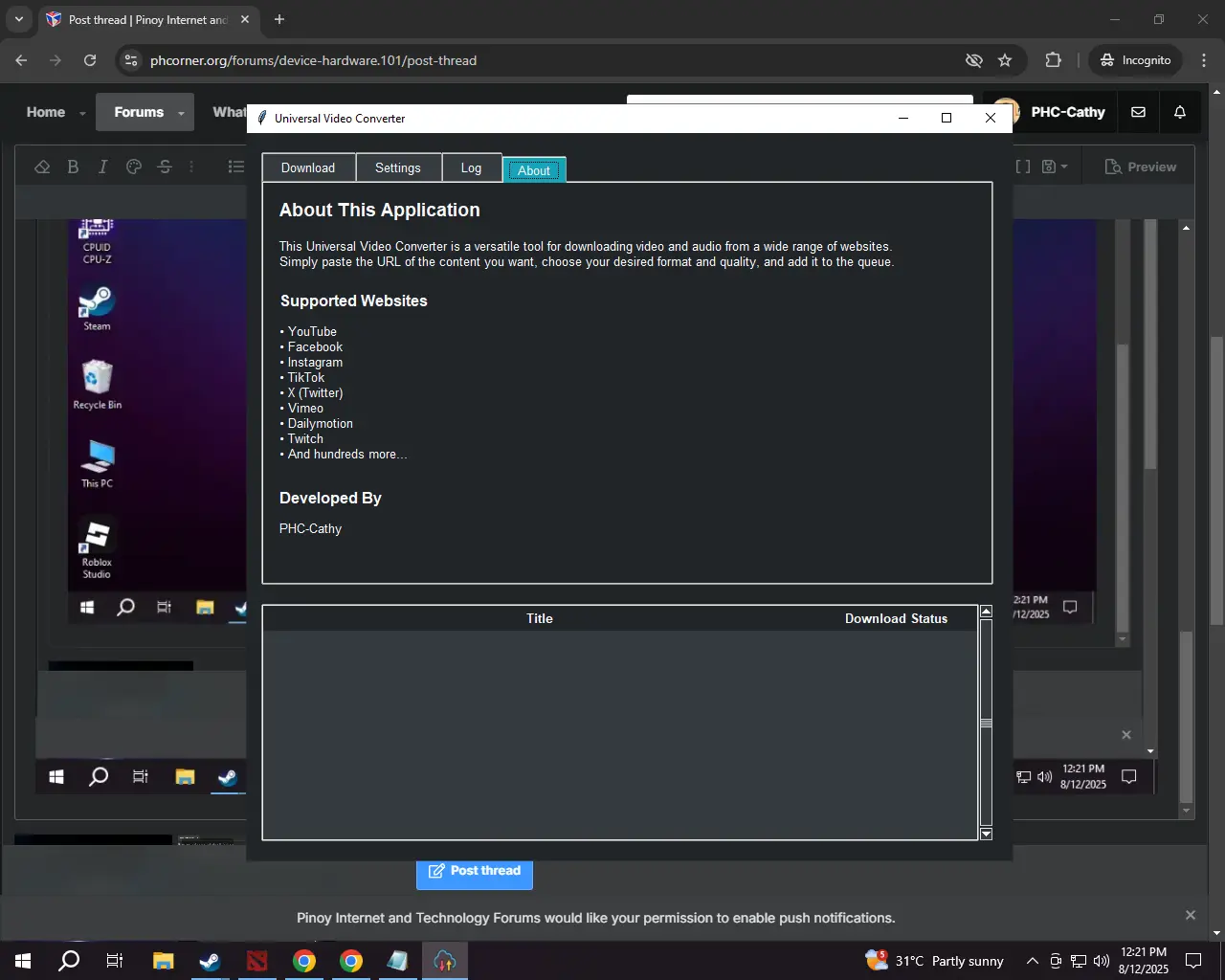Bookmark this page with the star icon

(x=1005, y=60)
